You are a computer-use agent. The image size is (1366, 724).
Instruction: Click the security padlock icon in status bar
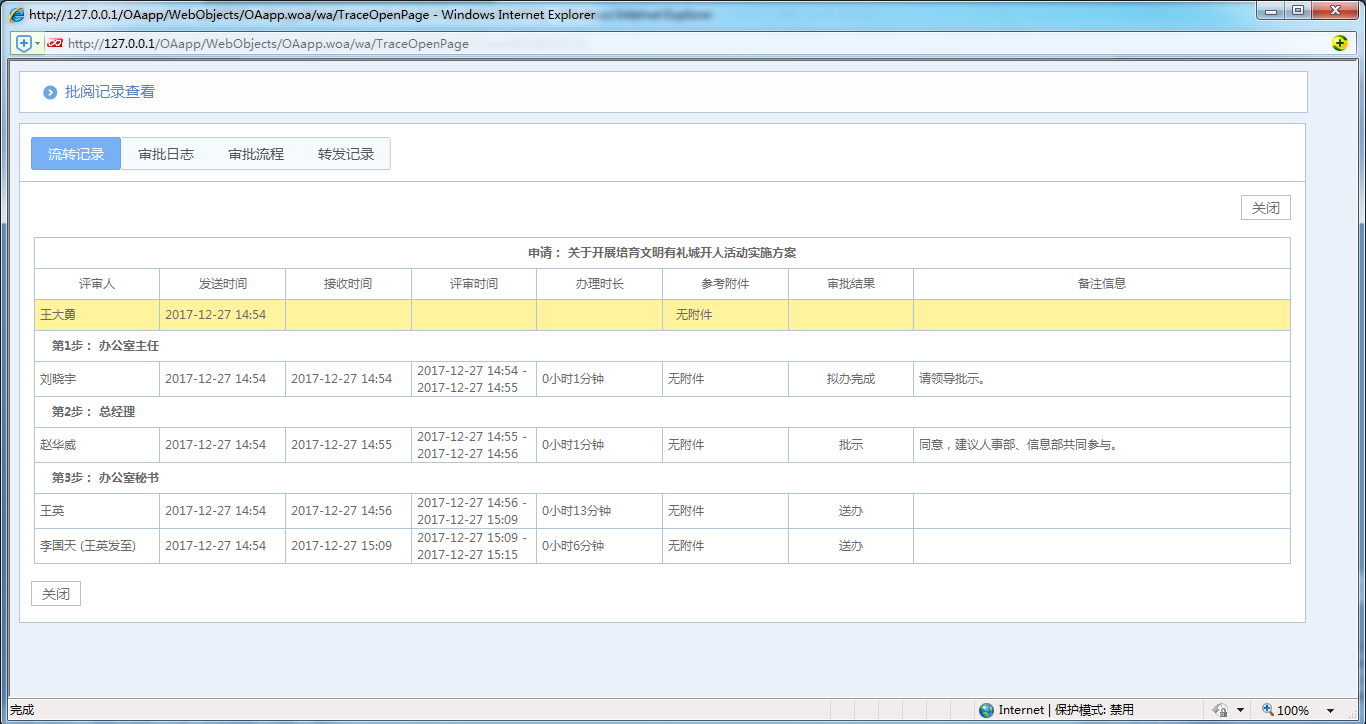pos(1220,710)
